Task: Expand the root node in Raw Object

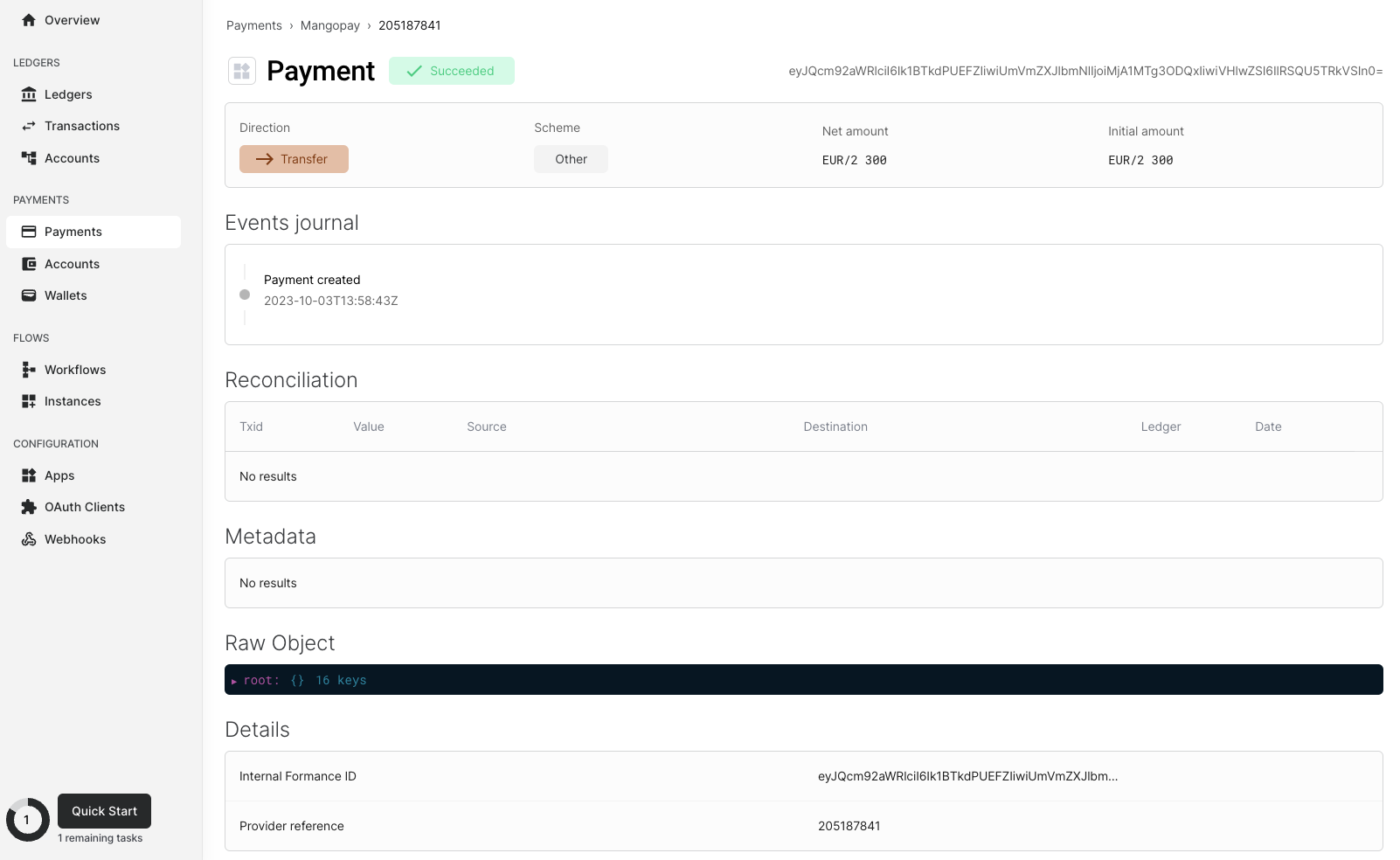Action: point(234,681)
